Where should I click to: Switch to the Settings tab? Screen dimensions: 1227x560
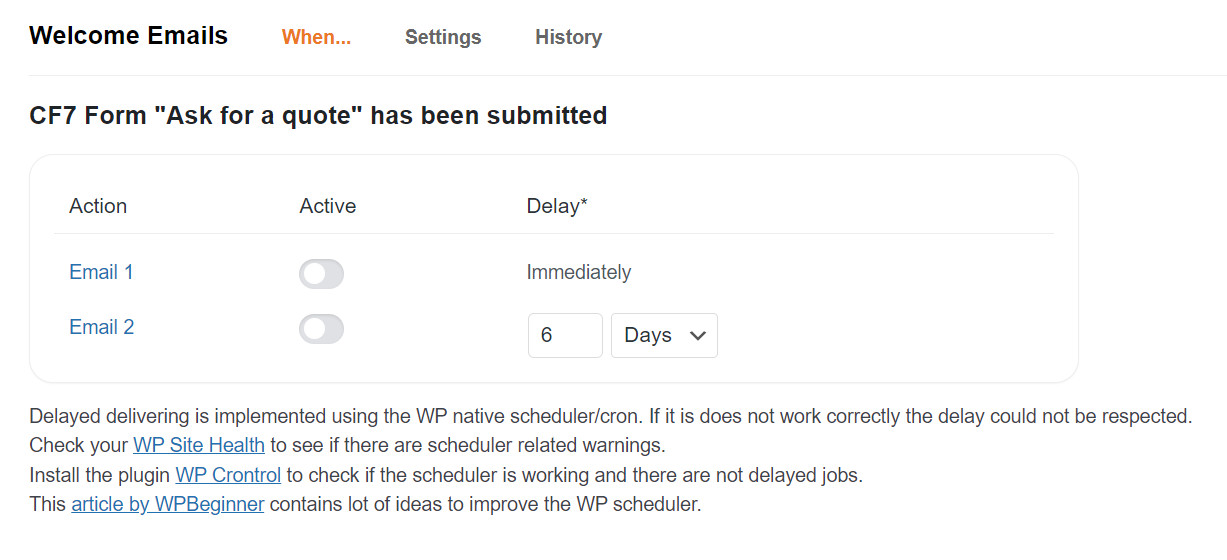pos(443,37)
